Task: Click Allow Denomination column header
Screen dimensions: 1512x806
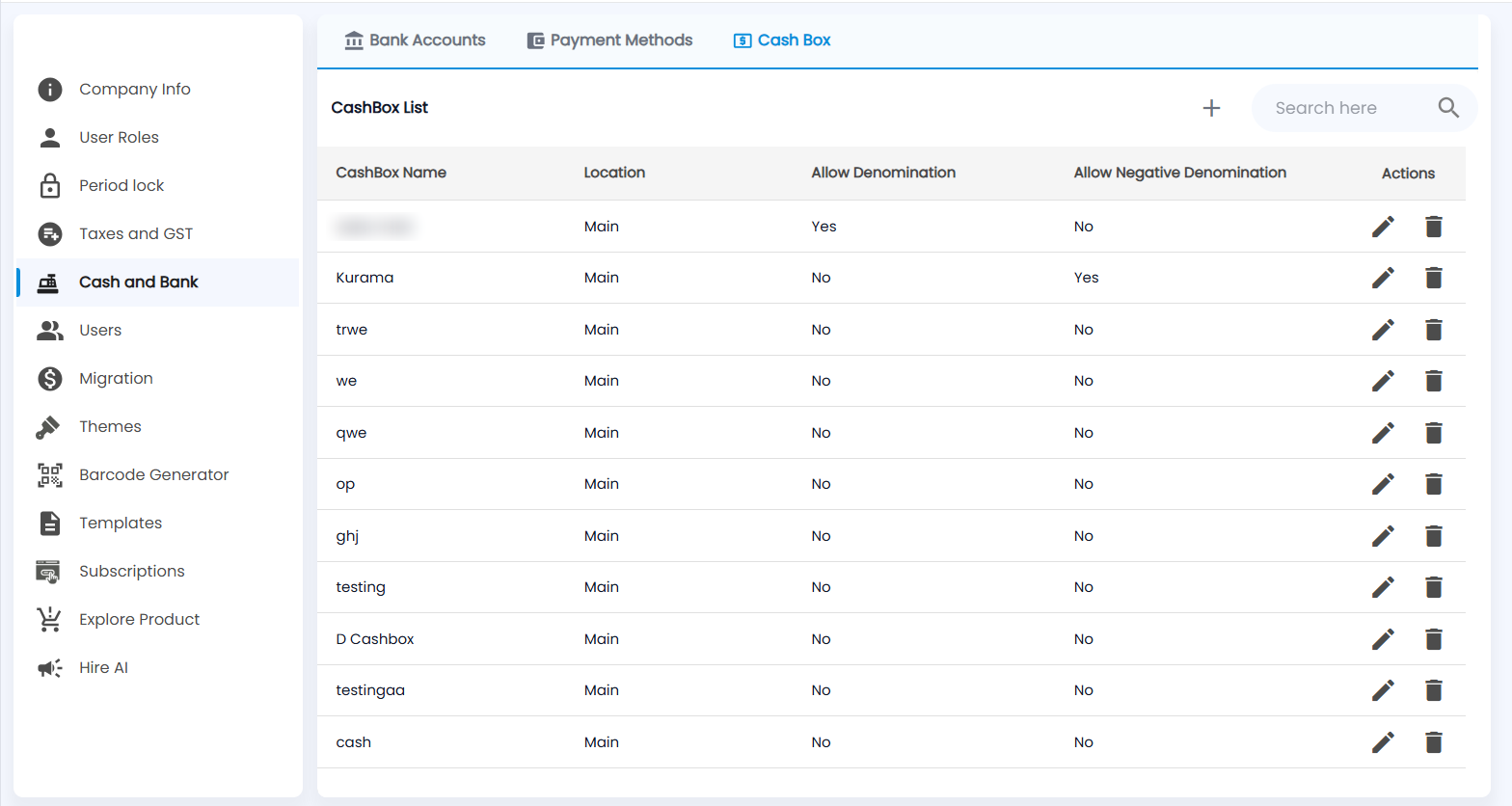Action: point(883,173)
